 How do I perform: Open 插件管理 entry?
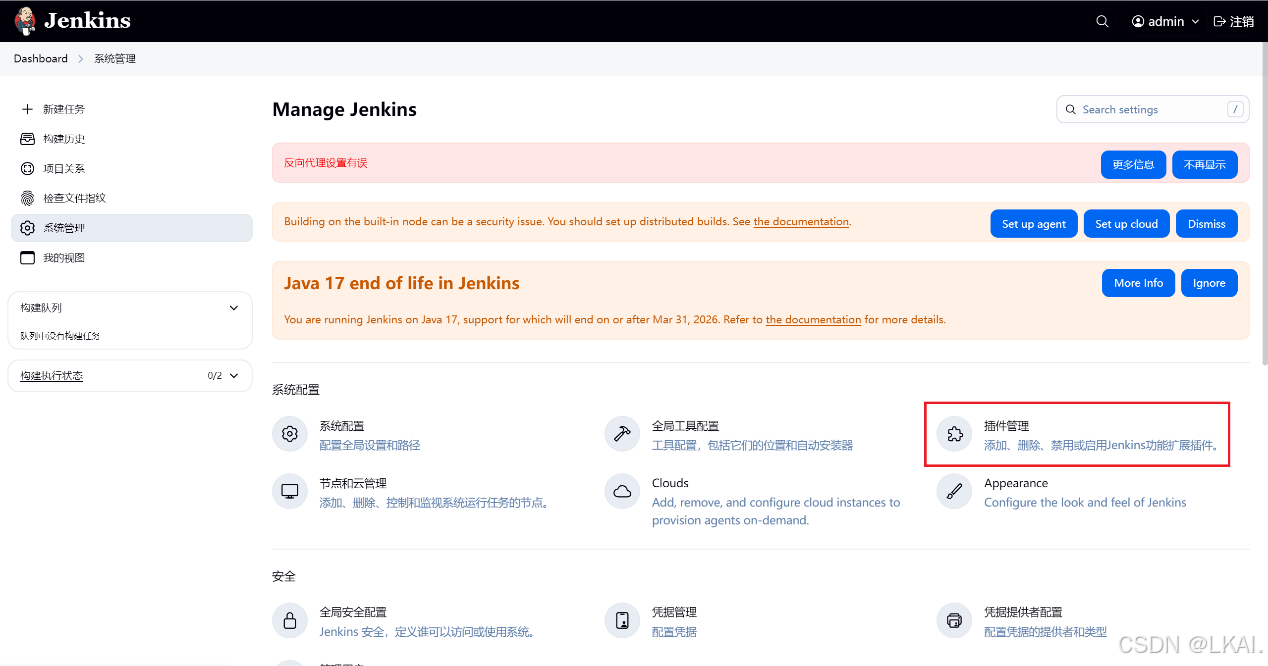point(1077,435)
